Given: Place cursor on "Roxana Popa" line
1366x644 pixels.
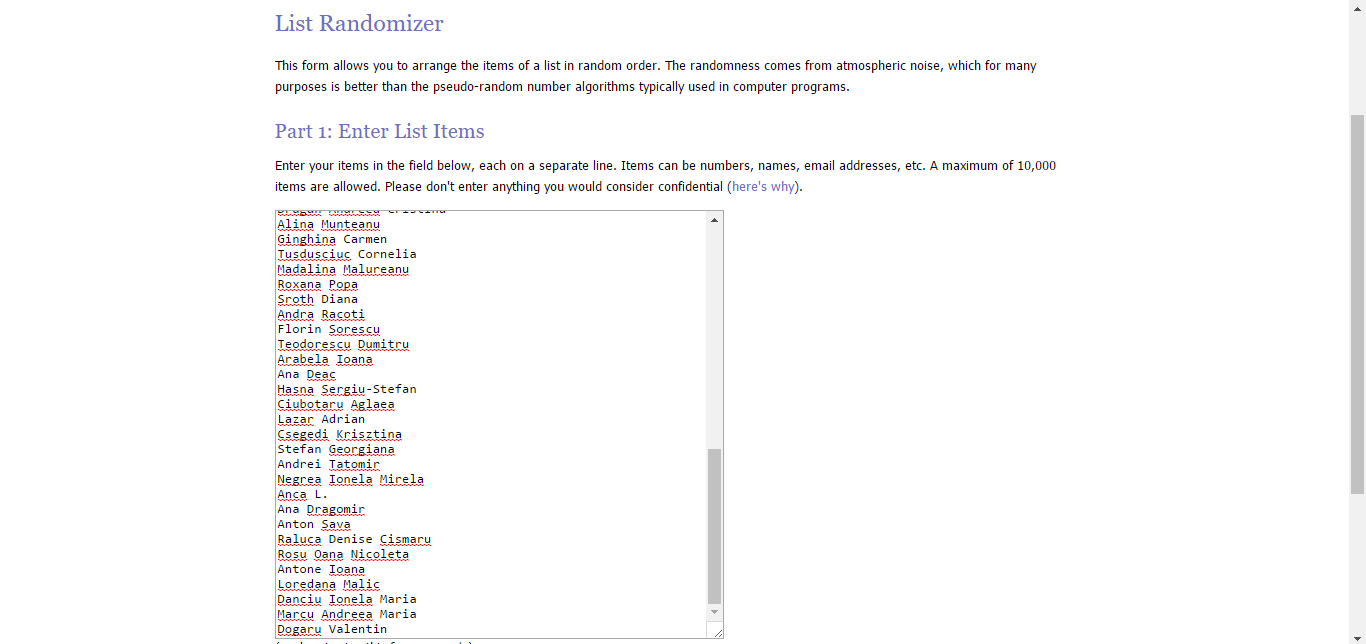Looking at the screenshot, I should tap(317, 285).
